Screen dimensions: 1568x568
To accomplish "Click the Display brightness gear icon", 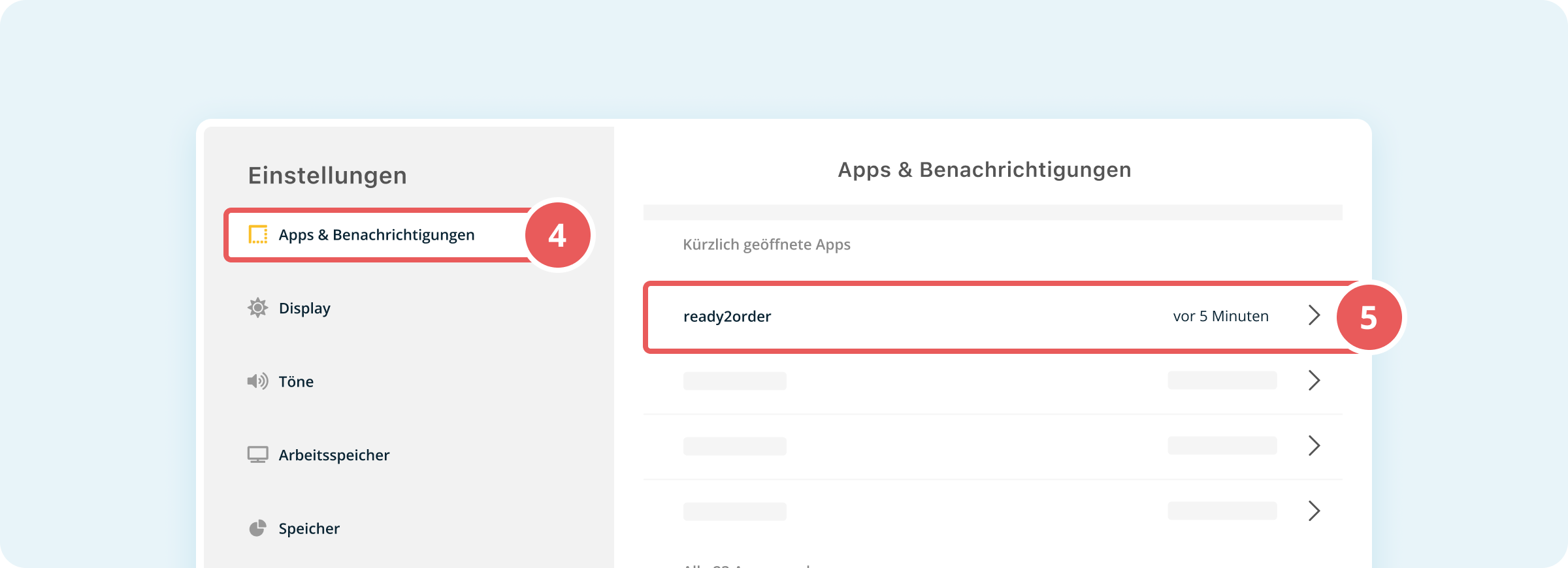I will pos(258,308).
